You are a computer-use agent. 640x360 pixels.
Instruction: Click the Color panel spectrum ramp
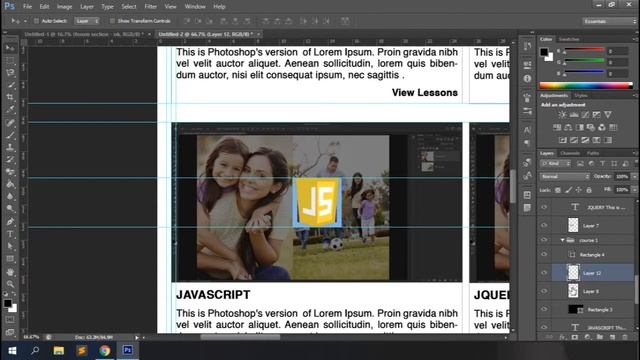coord(586,85)
